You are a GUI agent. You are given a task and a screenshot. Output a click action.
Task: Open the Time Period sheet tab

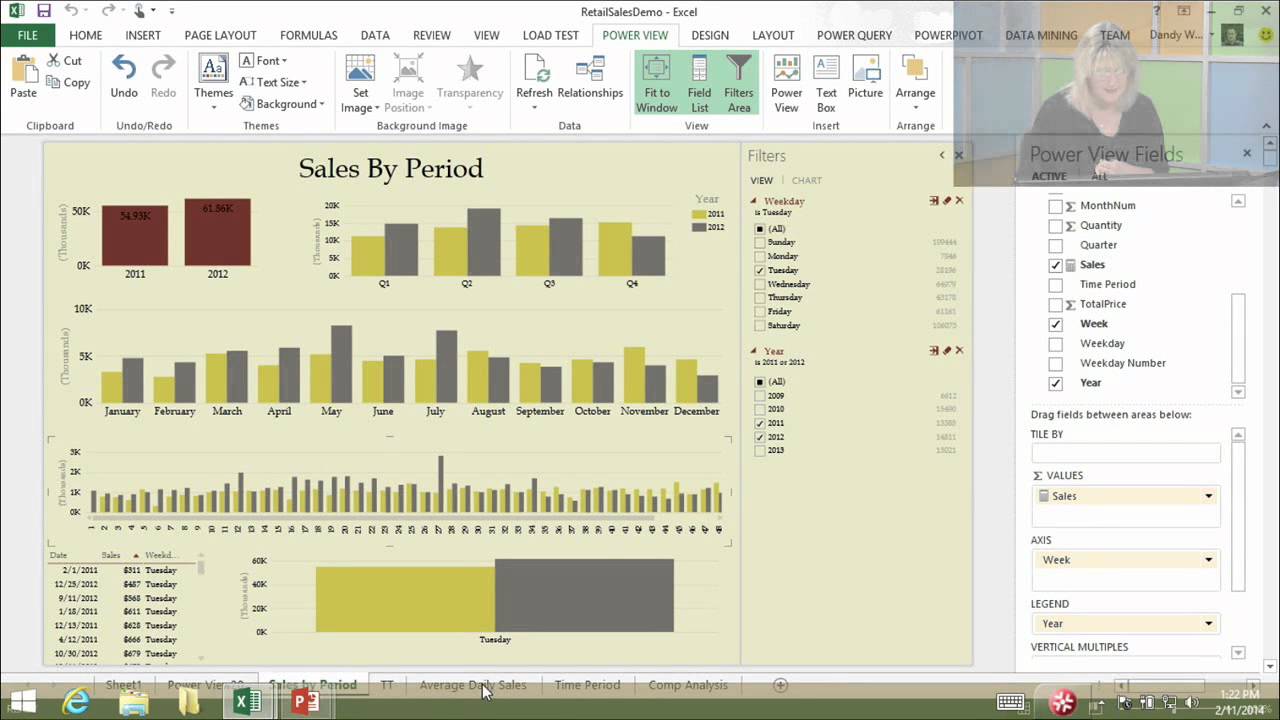(587, 685)
